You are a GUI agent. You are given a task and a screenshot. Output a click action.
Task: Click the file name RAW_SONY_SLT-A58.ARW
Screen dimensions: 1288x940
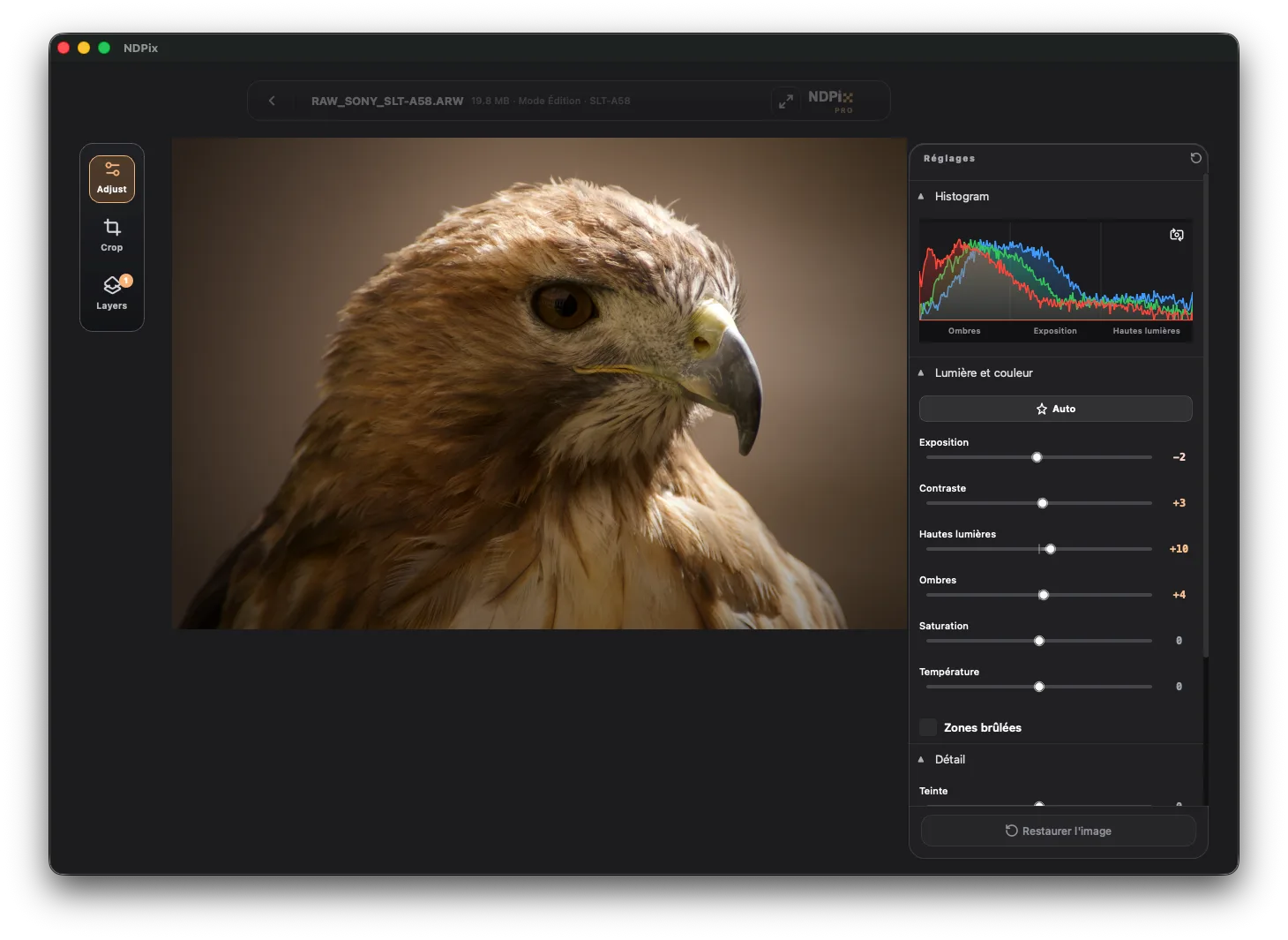pos(387,102)
